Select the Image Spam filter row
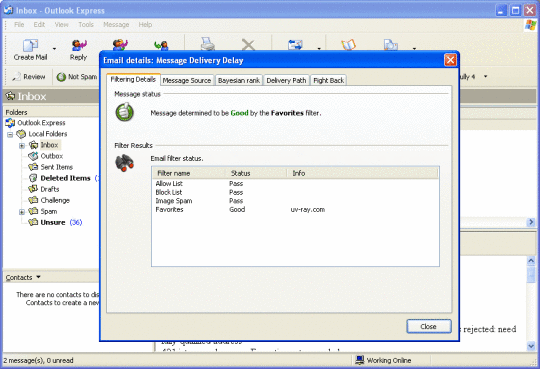The height and width of the screenshot is (369, 540). tap(295, 201)
